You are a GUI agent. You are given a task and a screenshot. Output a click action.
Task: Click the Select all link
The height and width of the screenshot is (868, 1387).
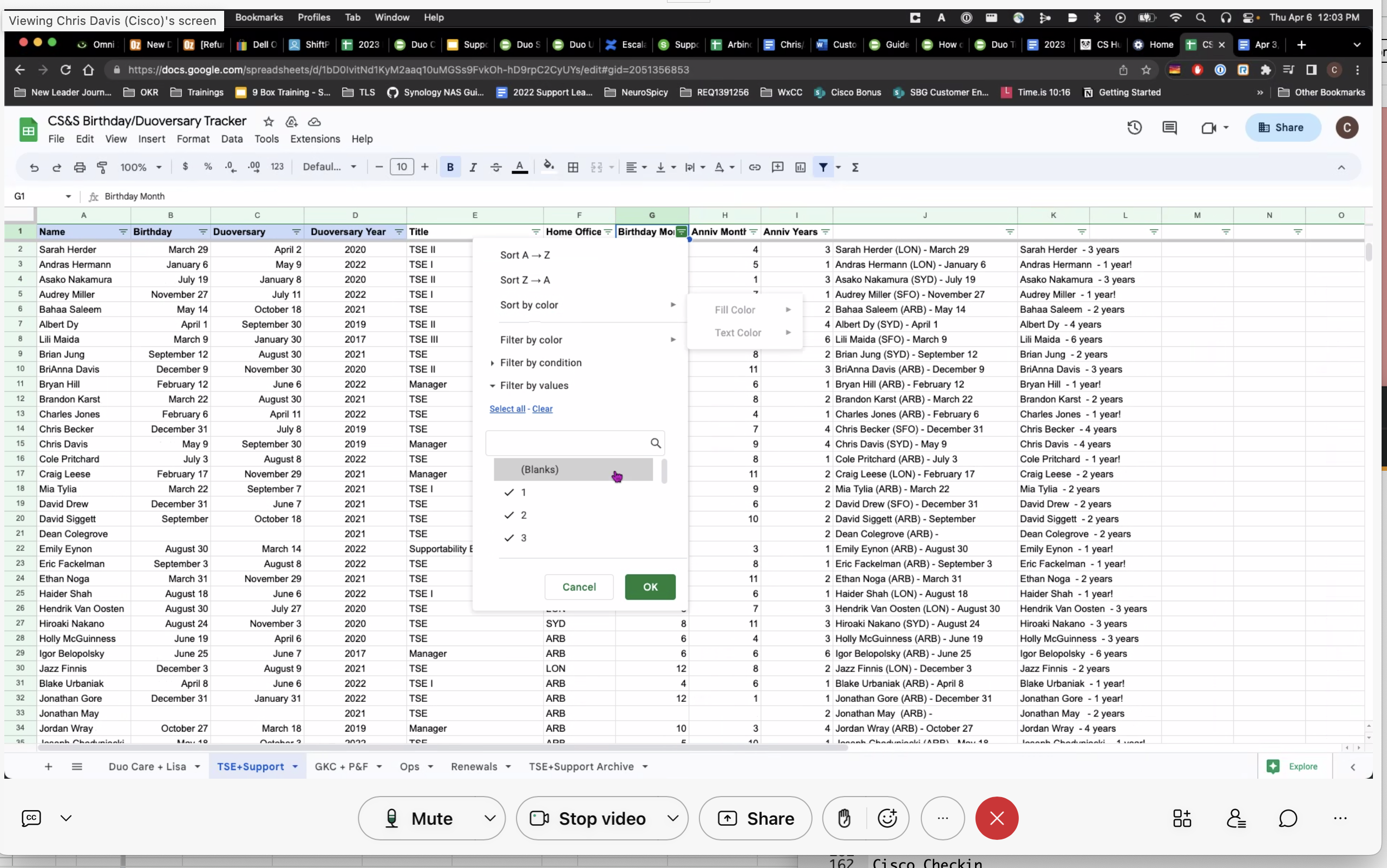[507, 409]
